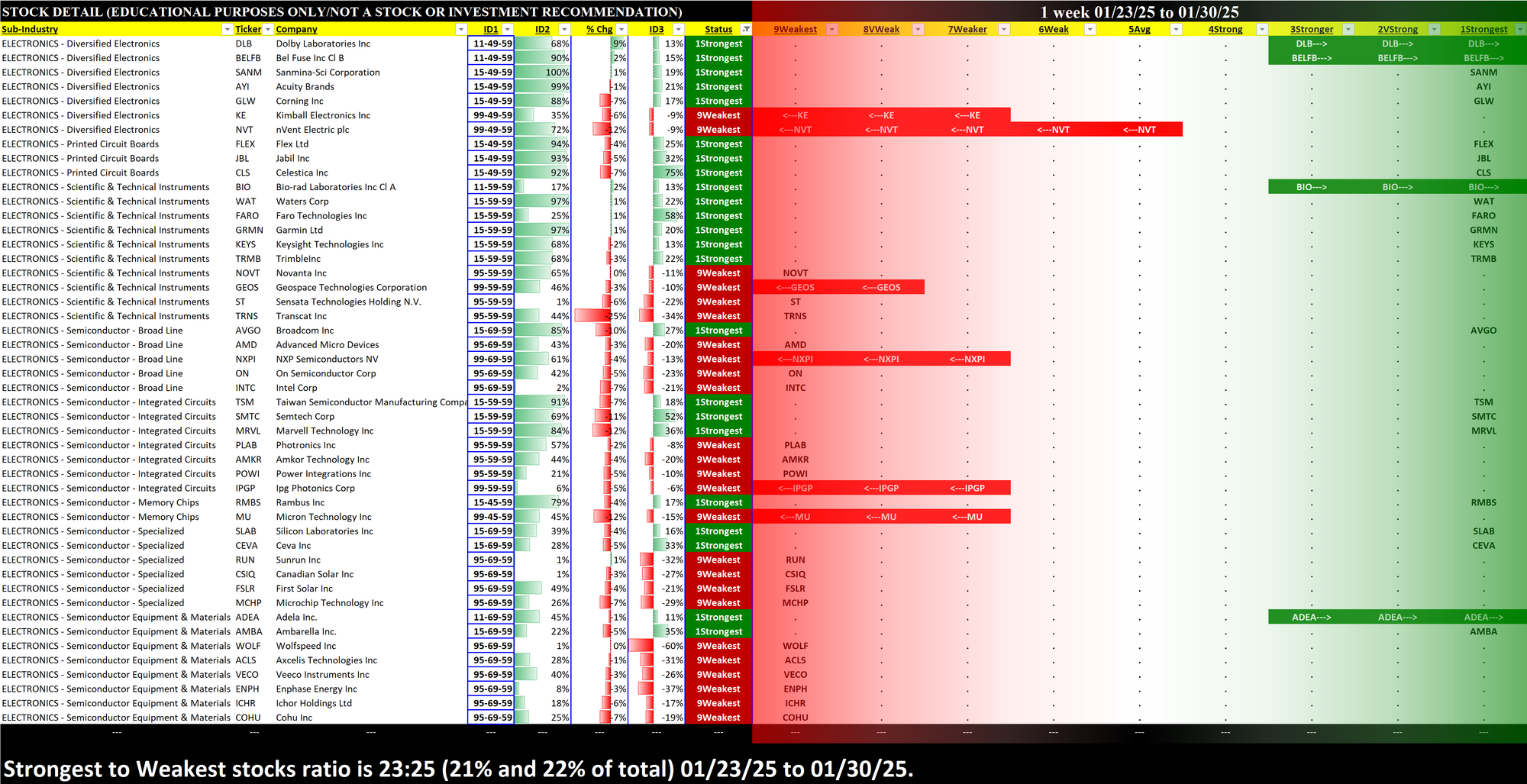This screenshot has height=784, width=1527.
Task: Open the 2VStrong column filter dropdown
Action: point(1434,29)
